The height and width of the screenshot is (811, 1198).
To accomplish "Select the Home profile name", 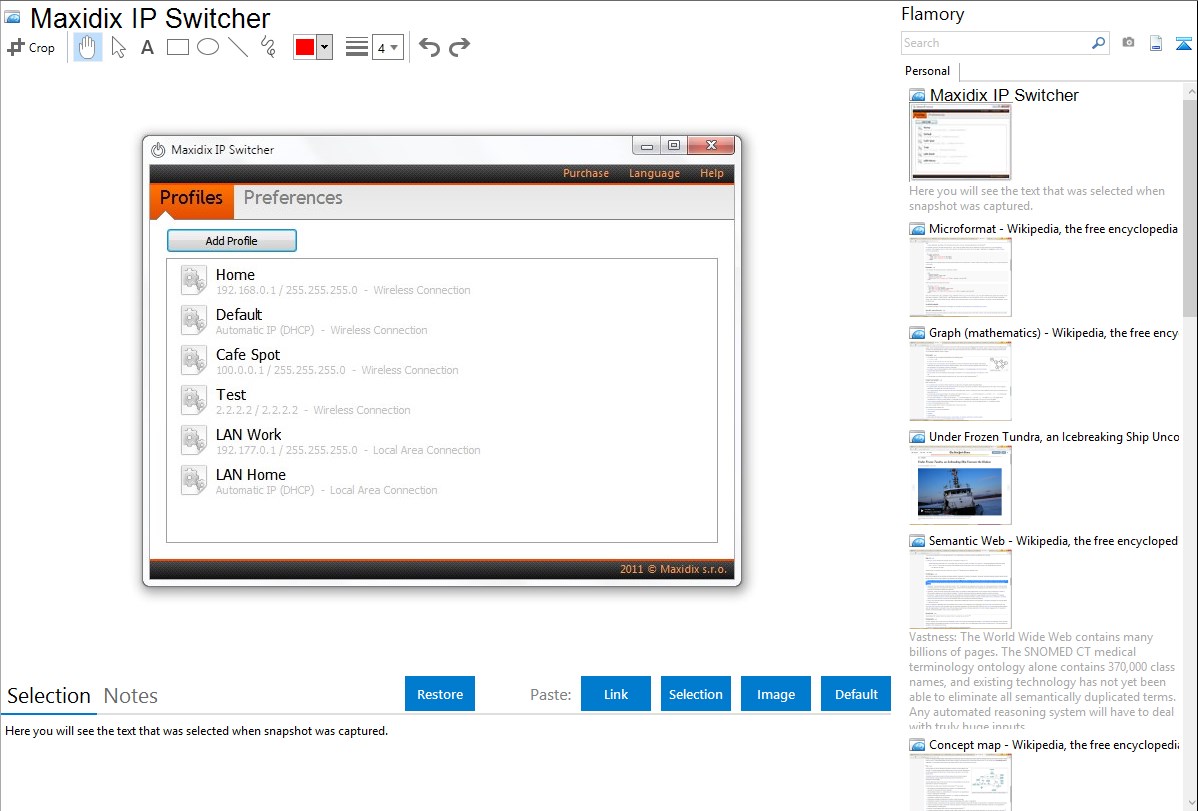I will pyautogui.click(x=235, y=275).
